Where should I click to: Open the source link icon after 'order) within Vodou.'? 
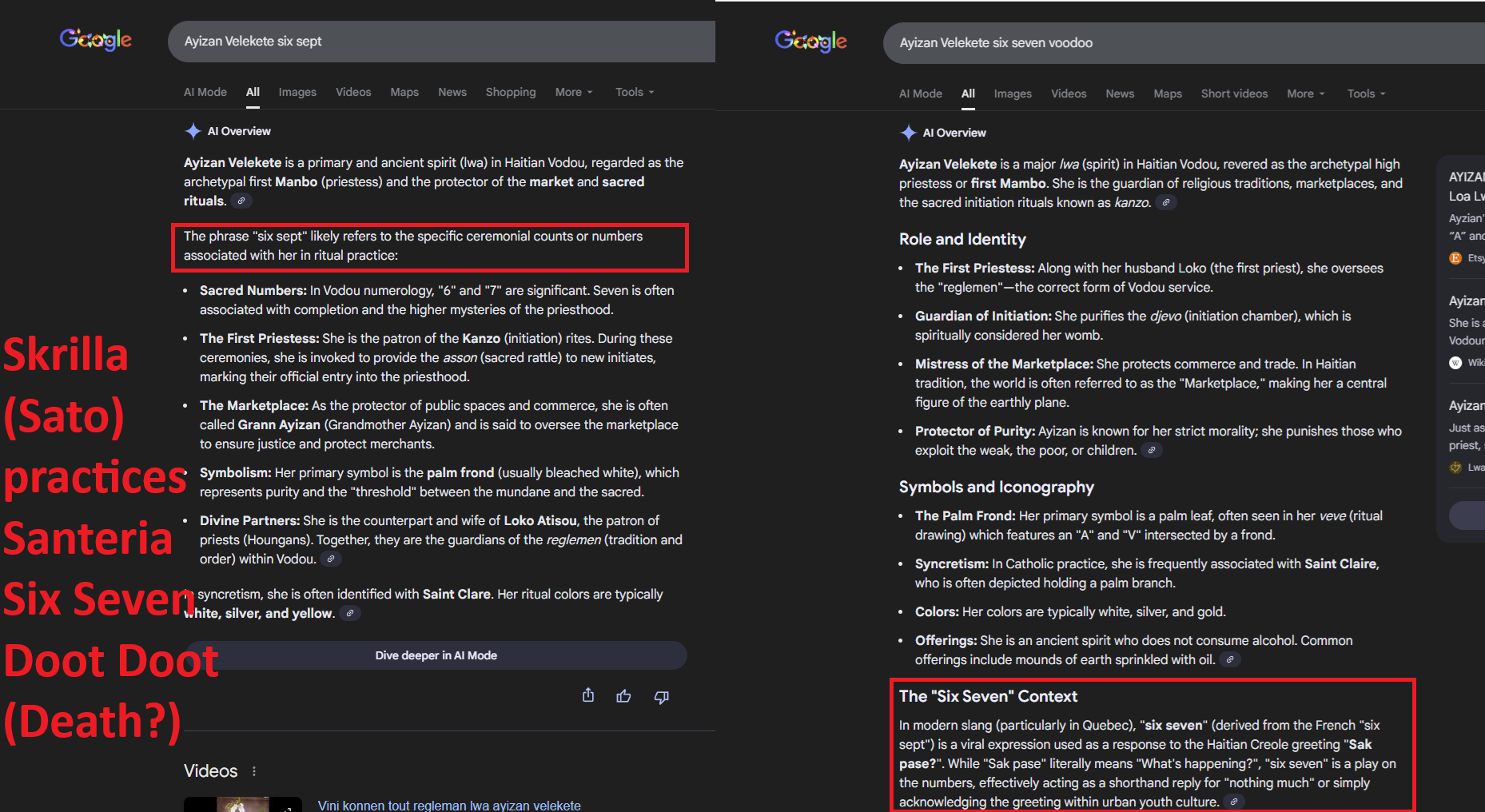point(331,559)
